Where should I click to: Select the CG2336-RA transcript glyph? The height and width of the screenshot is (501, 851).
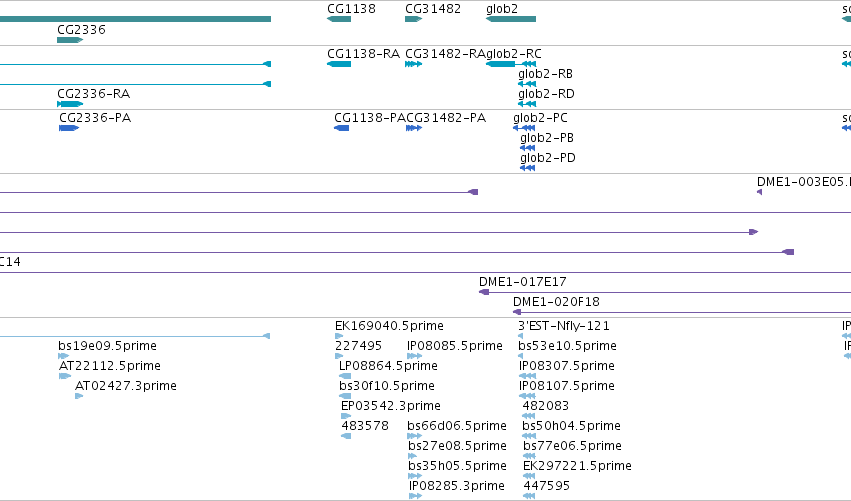click(70, 104)
